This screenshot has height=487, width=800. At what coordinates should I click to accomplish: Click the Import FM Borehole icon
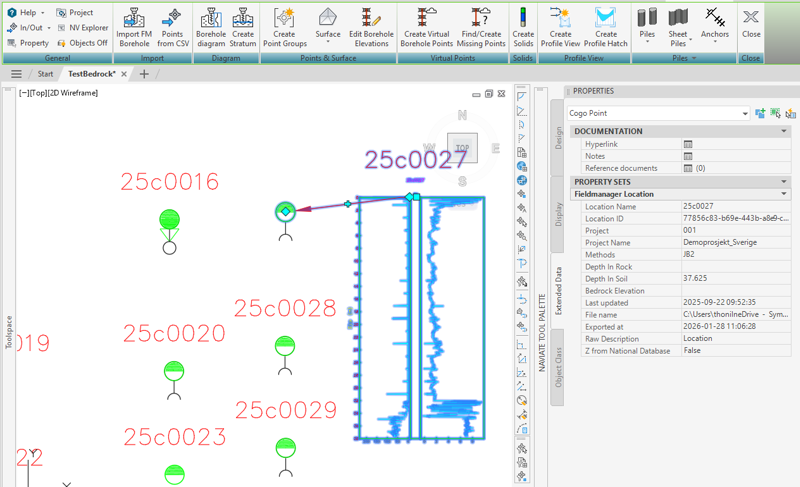coord(133,18)
